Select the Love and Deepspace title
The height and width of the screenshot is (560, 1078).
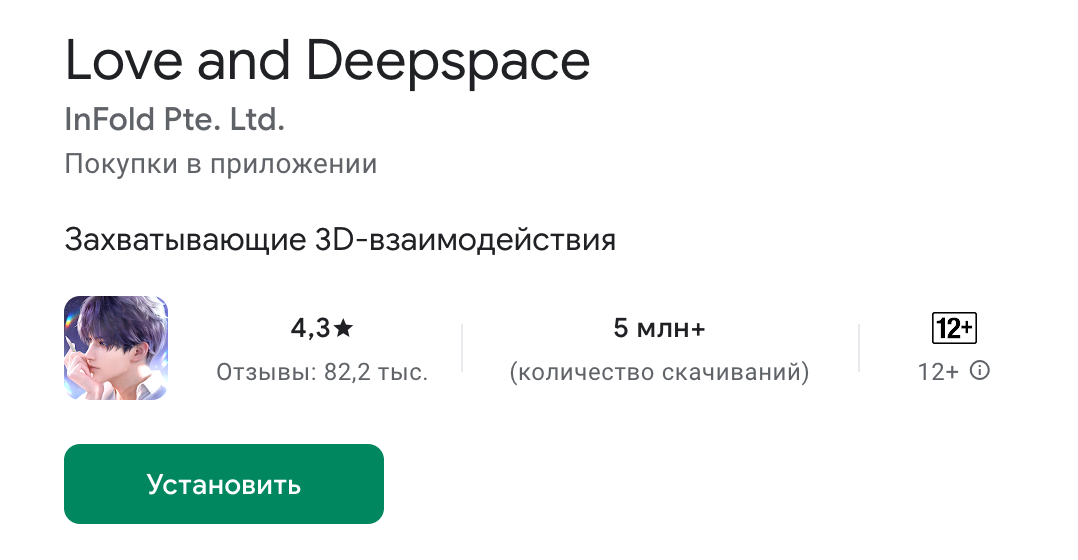coord(327,61)
